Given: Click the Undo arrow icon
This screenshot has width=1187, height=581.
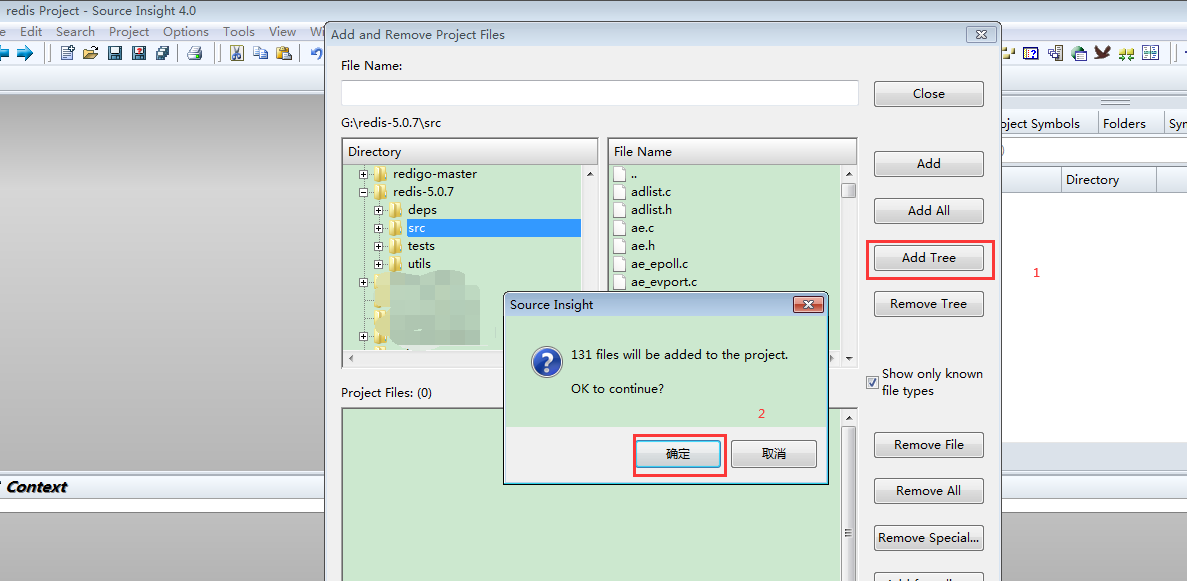Looking at the screenshot, I should point(316,53).
